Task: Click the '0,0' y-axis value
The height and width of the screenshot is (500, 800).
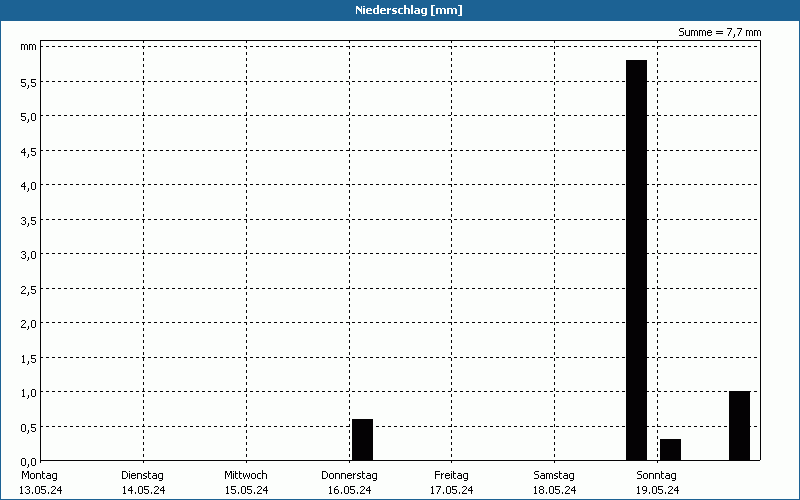Action: [x=29, y=462]
